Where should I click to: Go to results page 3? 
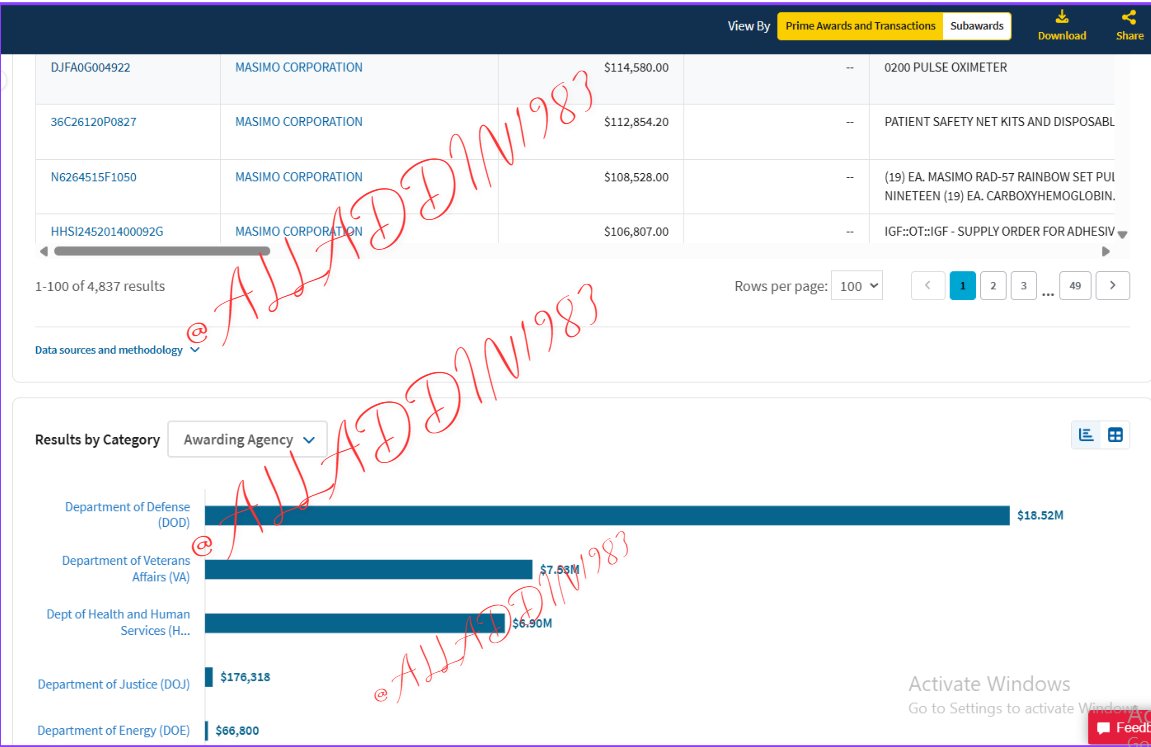1023,285
